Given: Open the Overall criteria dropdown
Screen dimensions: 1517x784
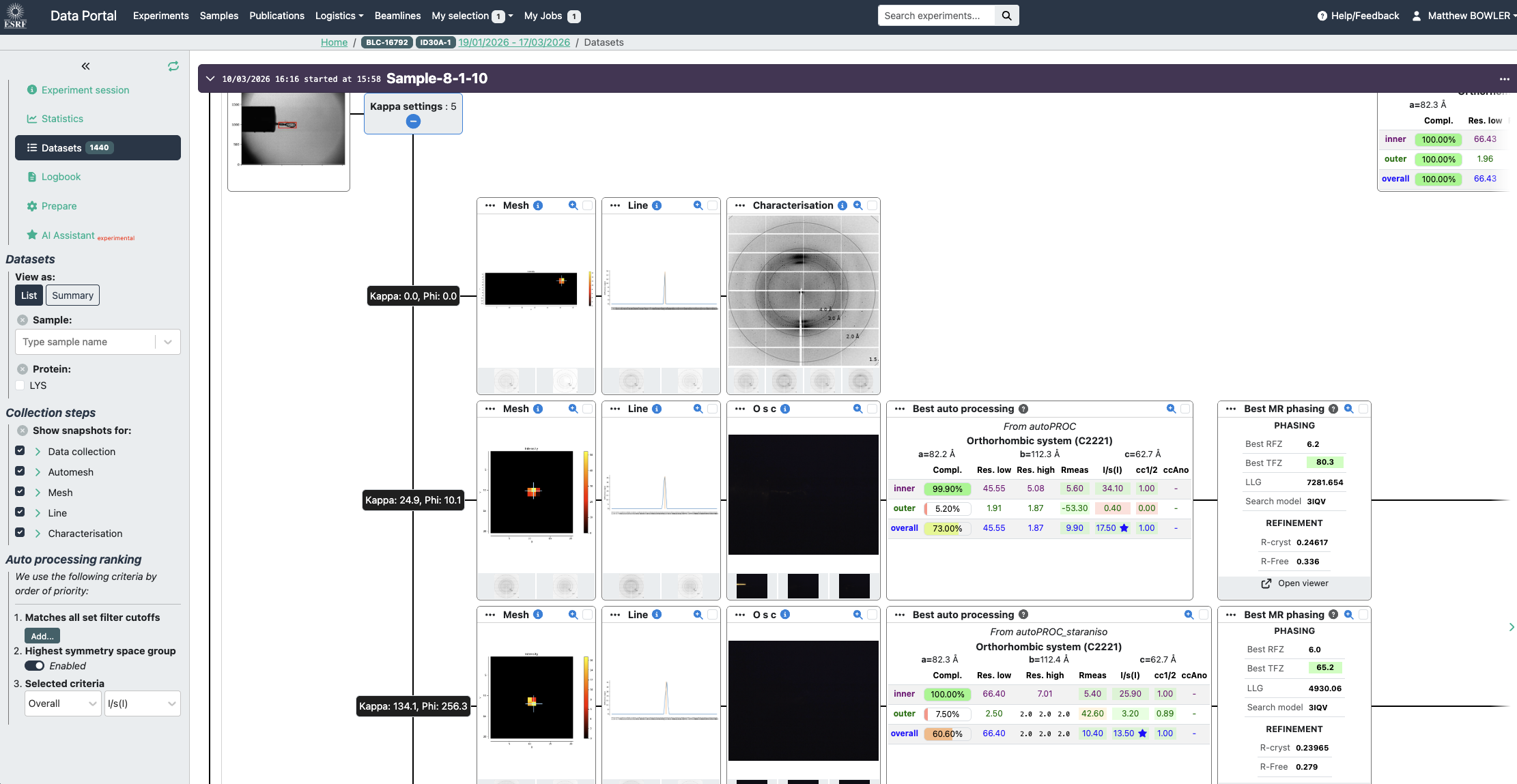Looking at the screenshot, I should (x=63, y=703).
